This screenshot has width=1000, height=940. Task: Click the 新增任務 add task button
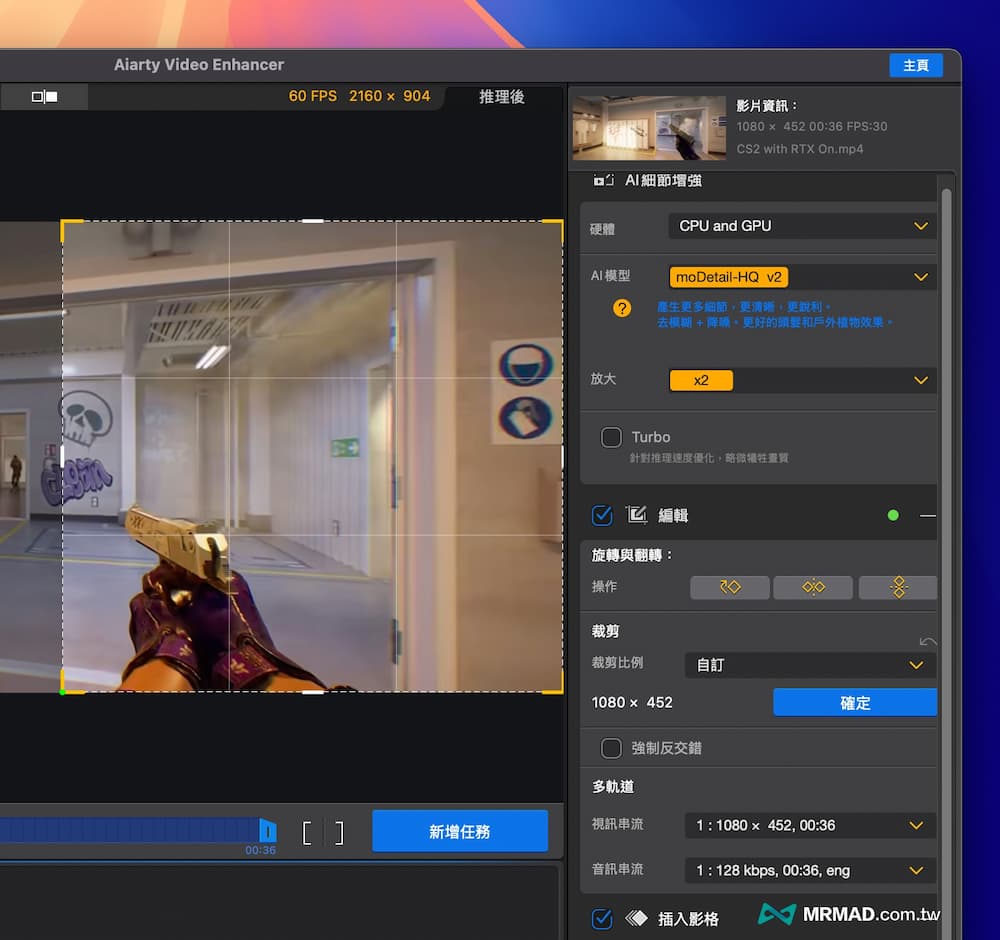coord(460,832)
